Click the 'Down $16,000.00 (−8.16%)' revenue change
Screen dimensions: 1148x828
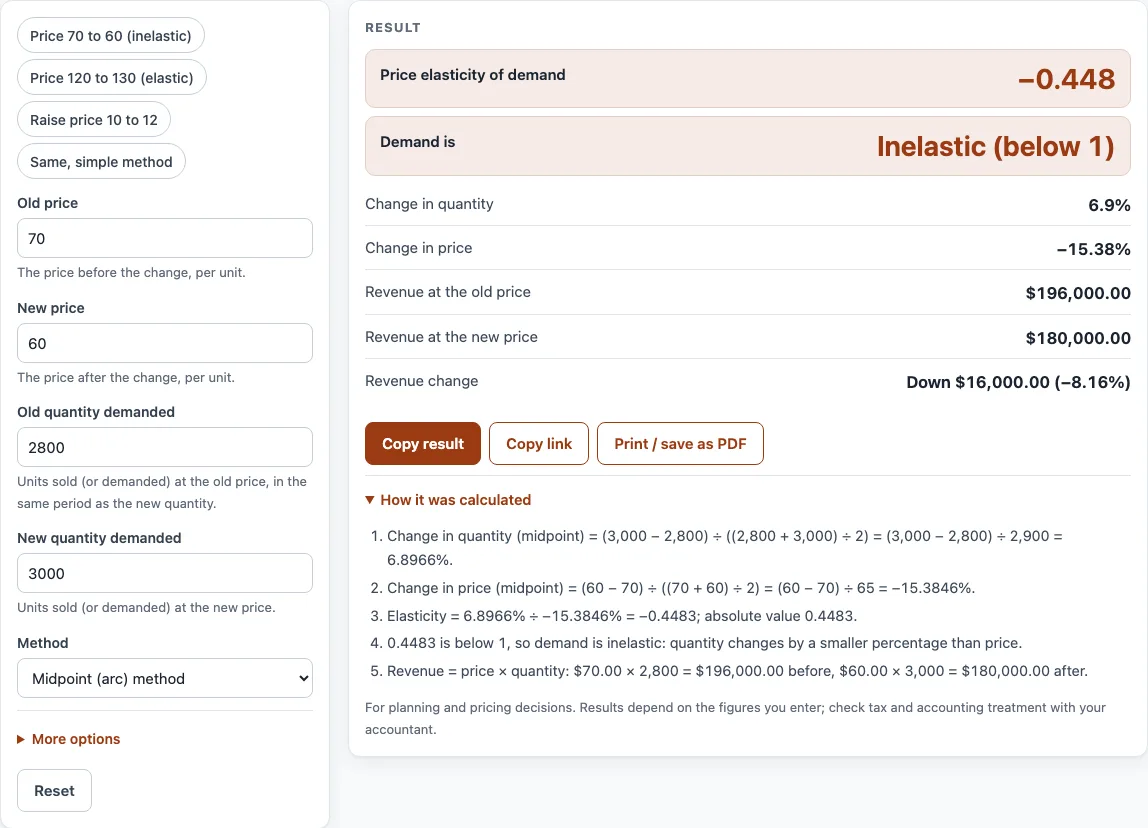click(x=1018, y=382)
